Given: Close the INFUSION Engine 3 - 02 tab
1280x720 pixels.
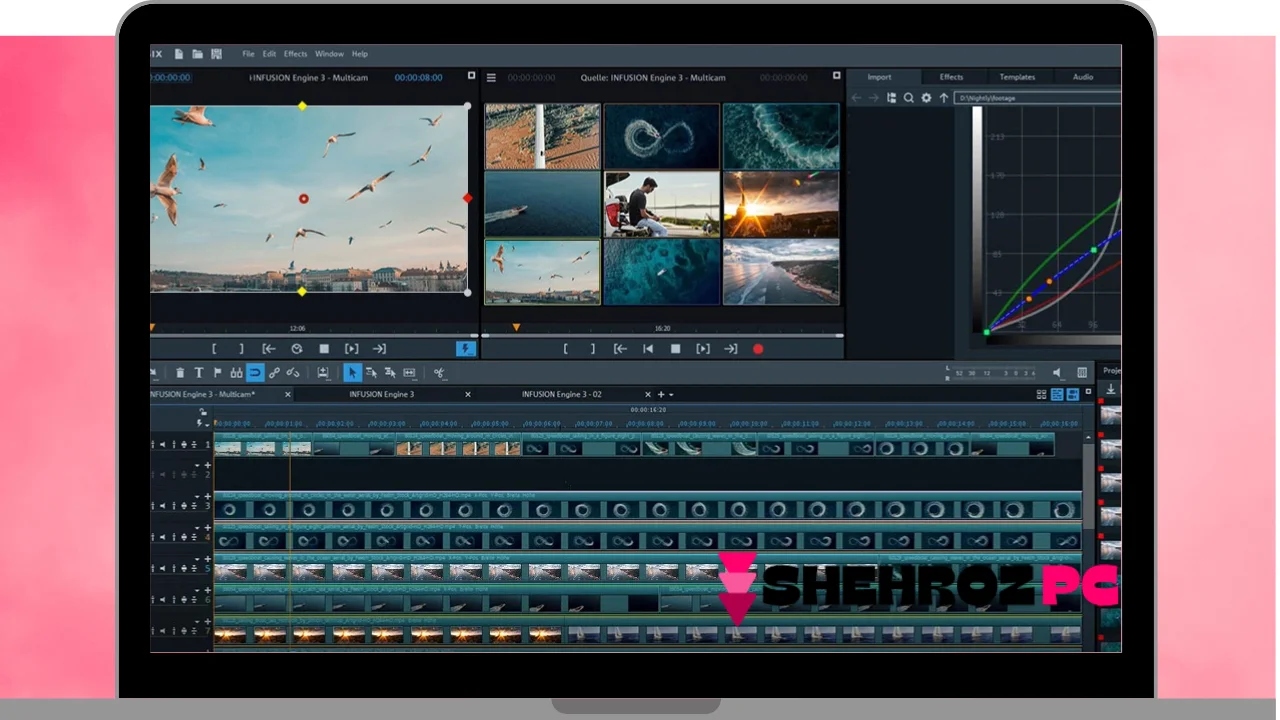Looking at the screenshot, I should 648,394.
